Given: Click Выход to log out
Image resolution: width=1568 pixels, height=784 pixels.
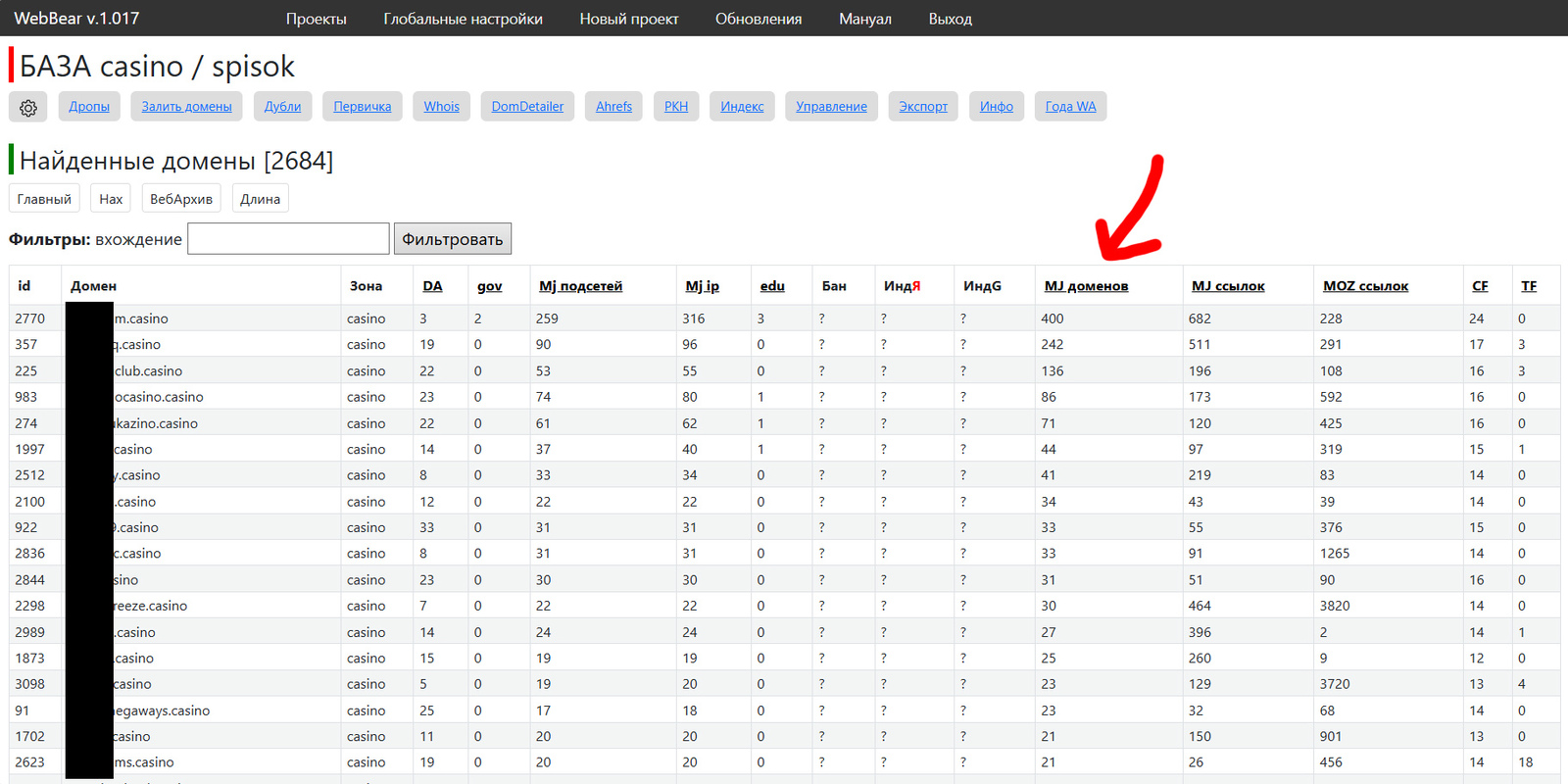Looking at the screenshot, I should [950, 19].
